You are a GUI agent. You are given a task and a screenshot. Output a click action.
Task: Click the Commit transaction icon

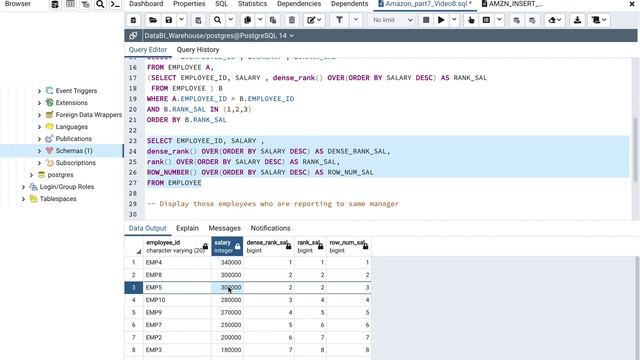pos(517,20)
